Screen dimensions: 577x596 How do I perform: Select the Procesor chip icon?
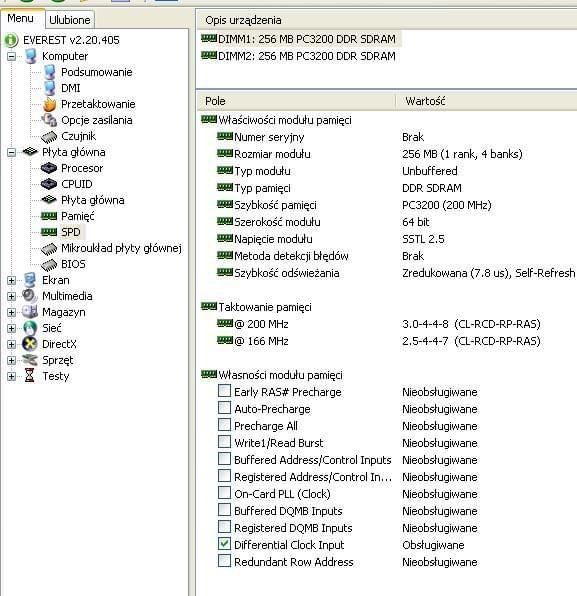point(49,168)
